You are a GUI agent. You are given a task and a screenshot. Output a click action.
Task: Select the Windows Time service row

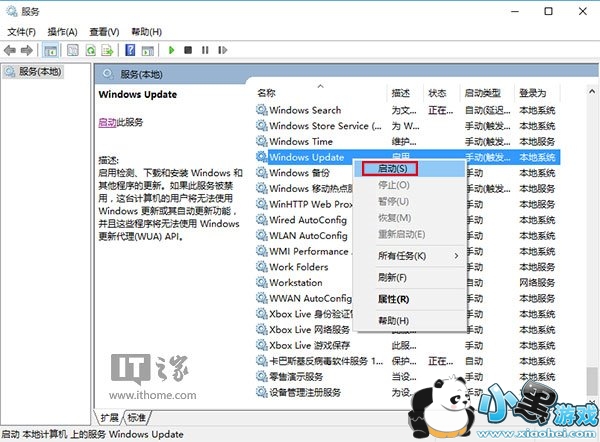point(408,142)
